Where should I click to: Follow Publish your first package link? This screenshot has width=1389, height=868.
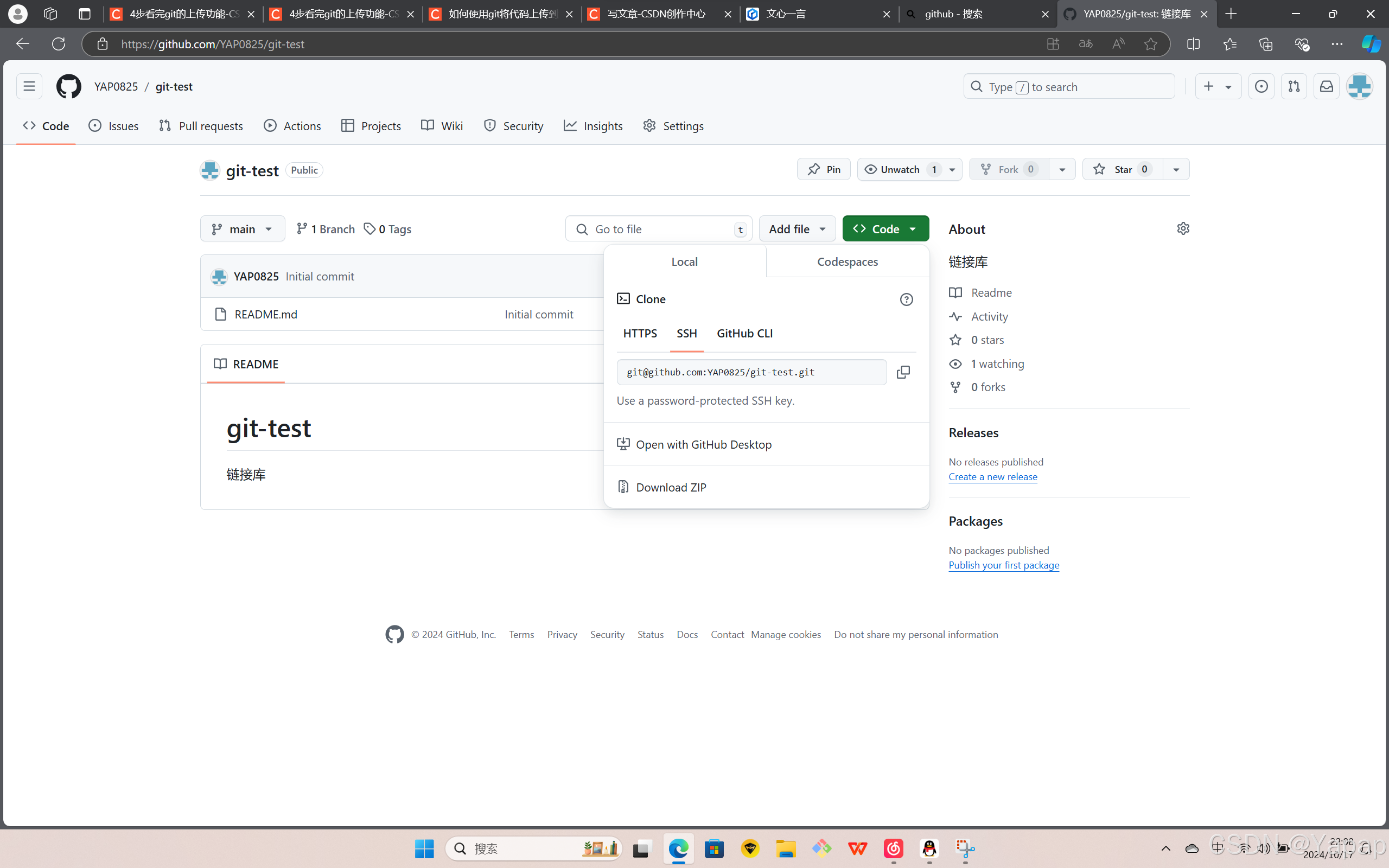click(1003, 565)
